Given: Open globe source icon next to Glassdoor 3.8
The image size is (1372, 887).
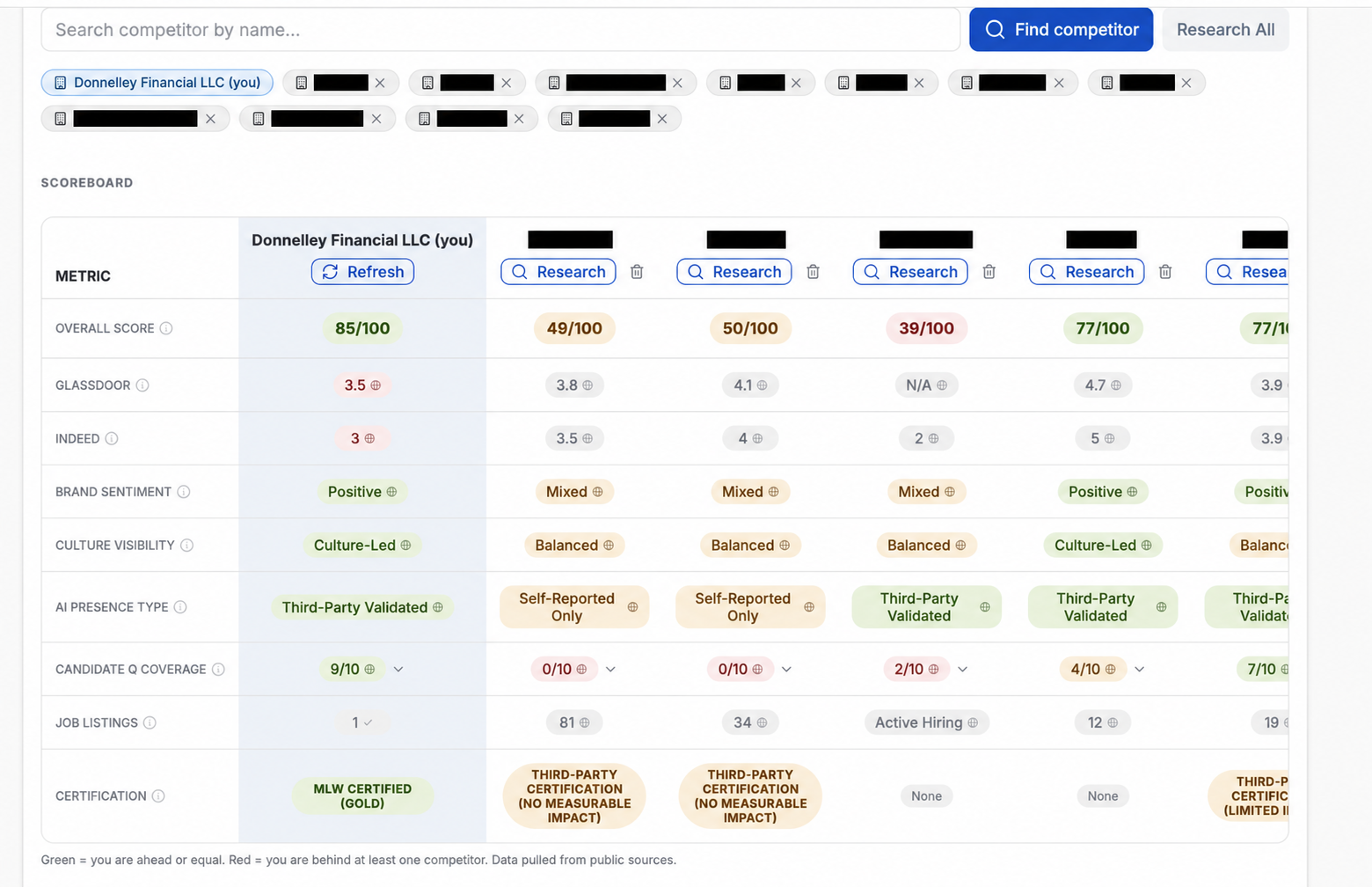Looking at the screenshot, I should pyautogui.click(x=587, y=385).
